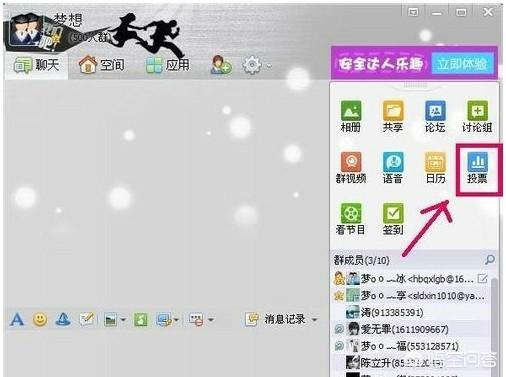The height and width of the screenshot is (377, 506).
Task: Open the 相册 album app
Action: 351,116
